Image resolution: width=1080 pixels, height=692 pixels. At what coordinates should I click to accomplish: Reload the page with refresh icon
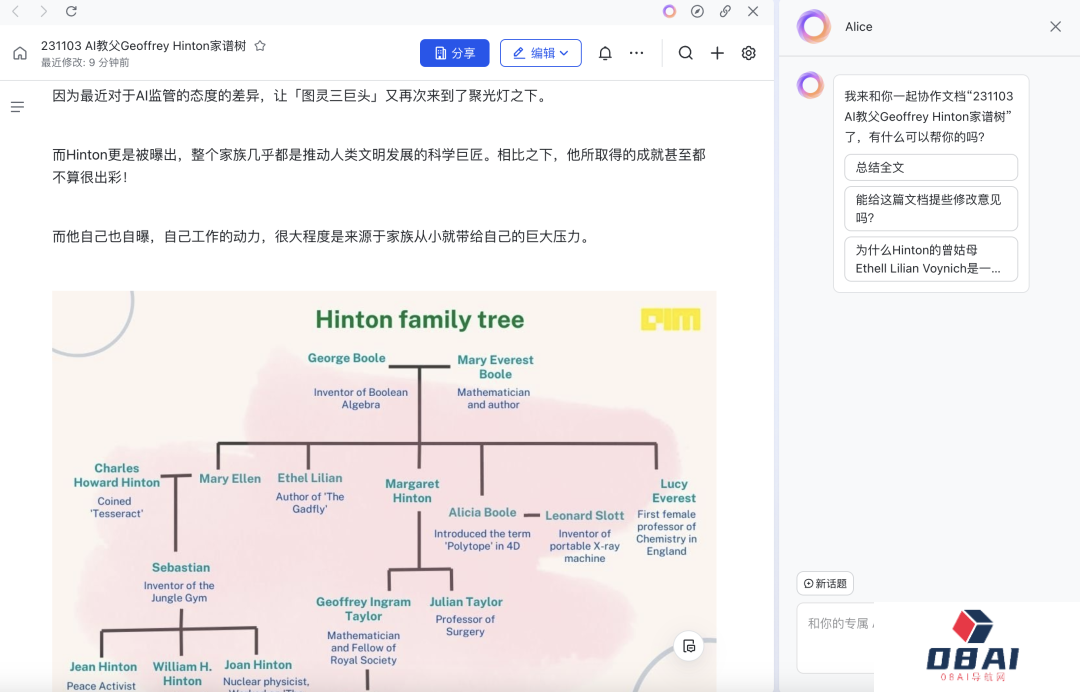(x=71, y=11)
